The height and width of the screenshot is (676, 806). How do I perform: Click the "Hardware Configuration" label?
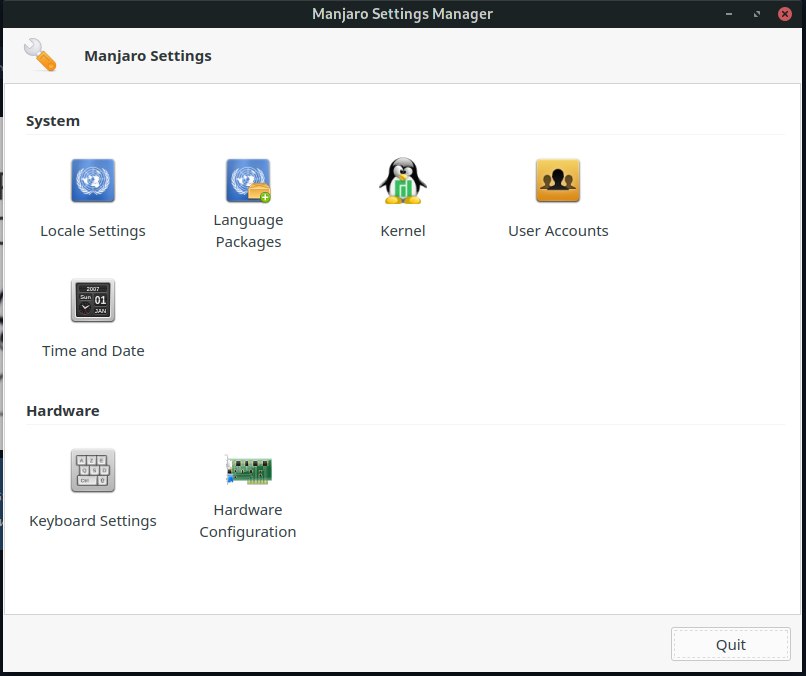pos(248,521)
